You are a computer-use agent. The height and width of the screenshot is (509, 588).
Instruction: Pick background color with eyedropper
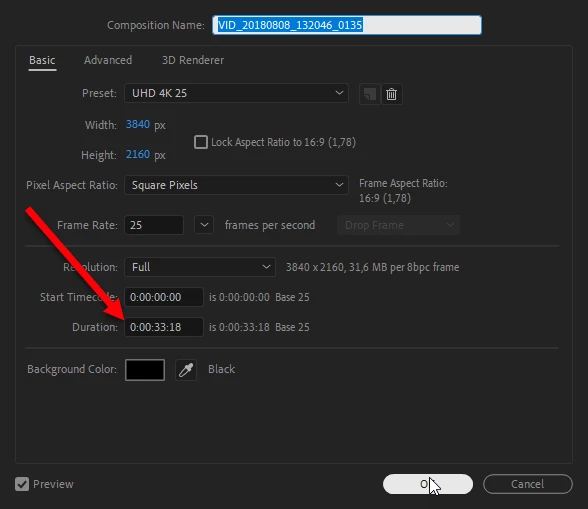tap(186, 370)
